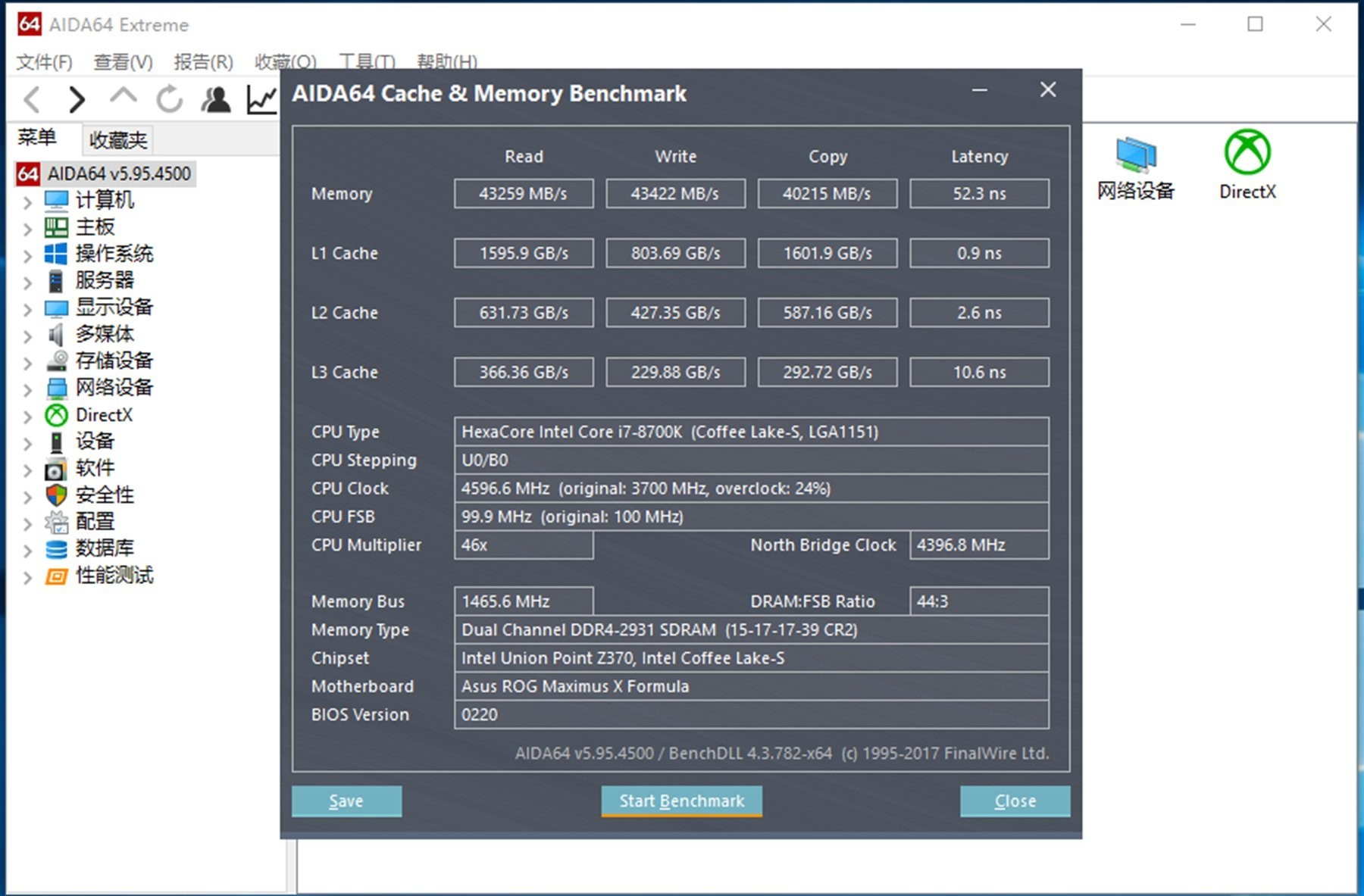Click the CPU Multiplier value 46x

[524, 545]
